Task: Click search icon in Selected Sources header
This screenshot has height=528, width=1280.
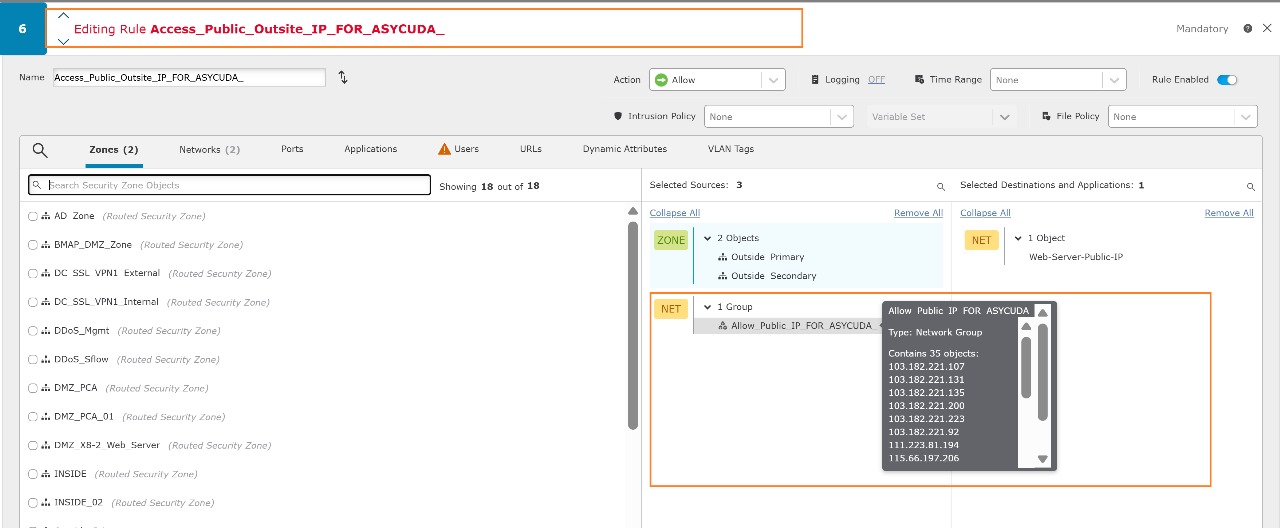Action: tap(940, 187)
